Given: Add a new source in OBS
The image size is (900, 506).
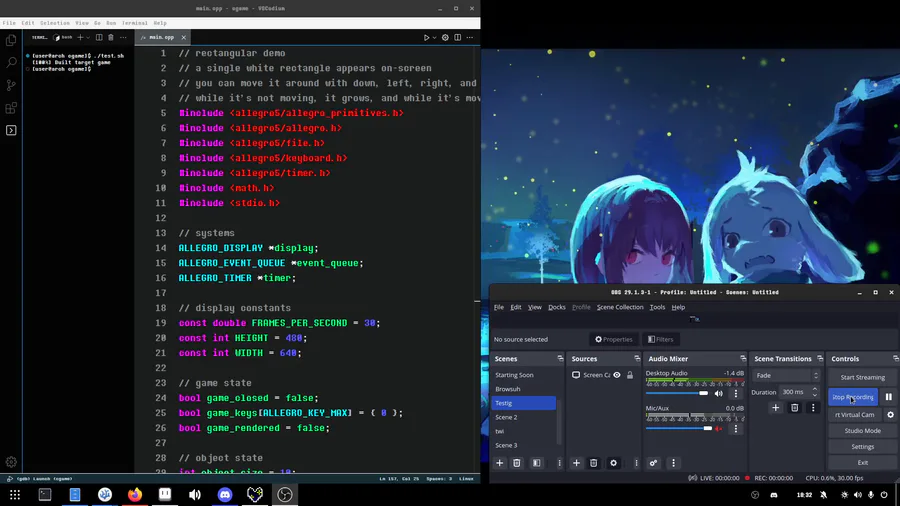Looking at the screenshot, I should pyautogui.click(x=576, y=463).
